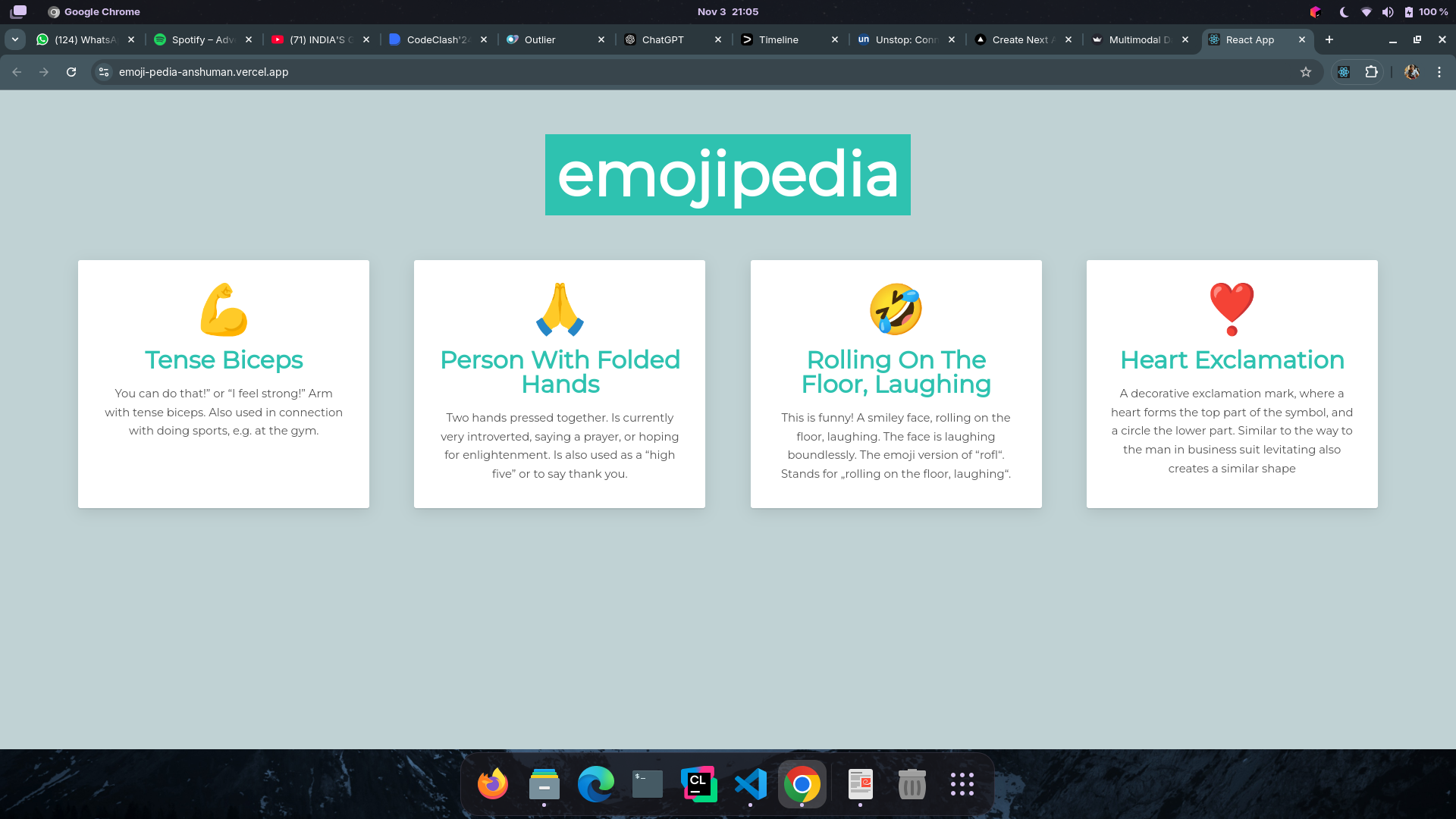This screenshot has height=819, width=1456.
Task: Bookmark this page with the star icon
Action: [1307, 72]
